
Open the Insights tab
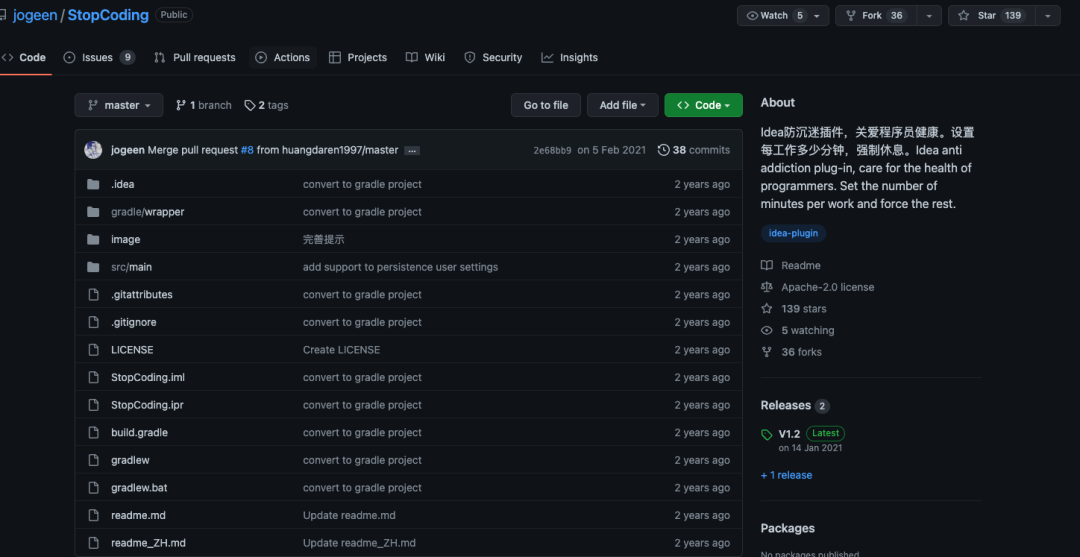click(x=570, y=58)
